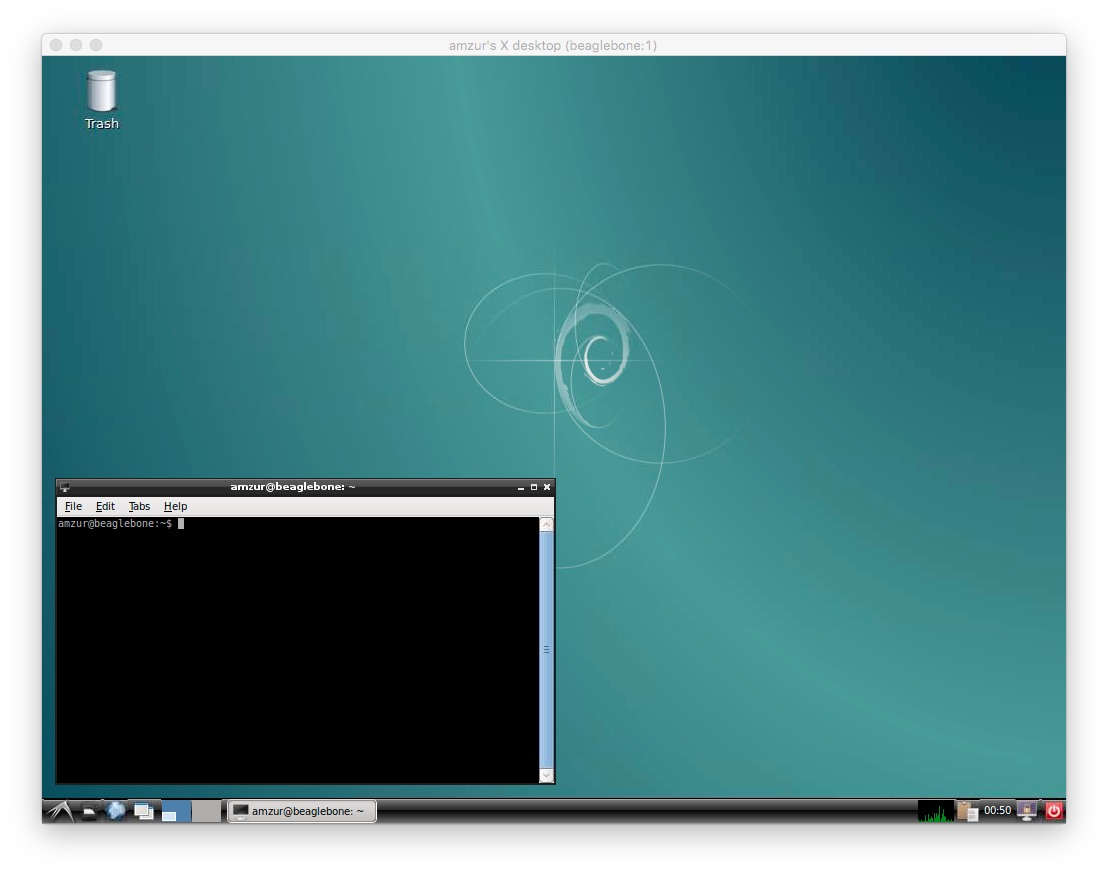1108x874 pixels.
Task: Select the Trash desktop icon
Action: tap(102, 100)
